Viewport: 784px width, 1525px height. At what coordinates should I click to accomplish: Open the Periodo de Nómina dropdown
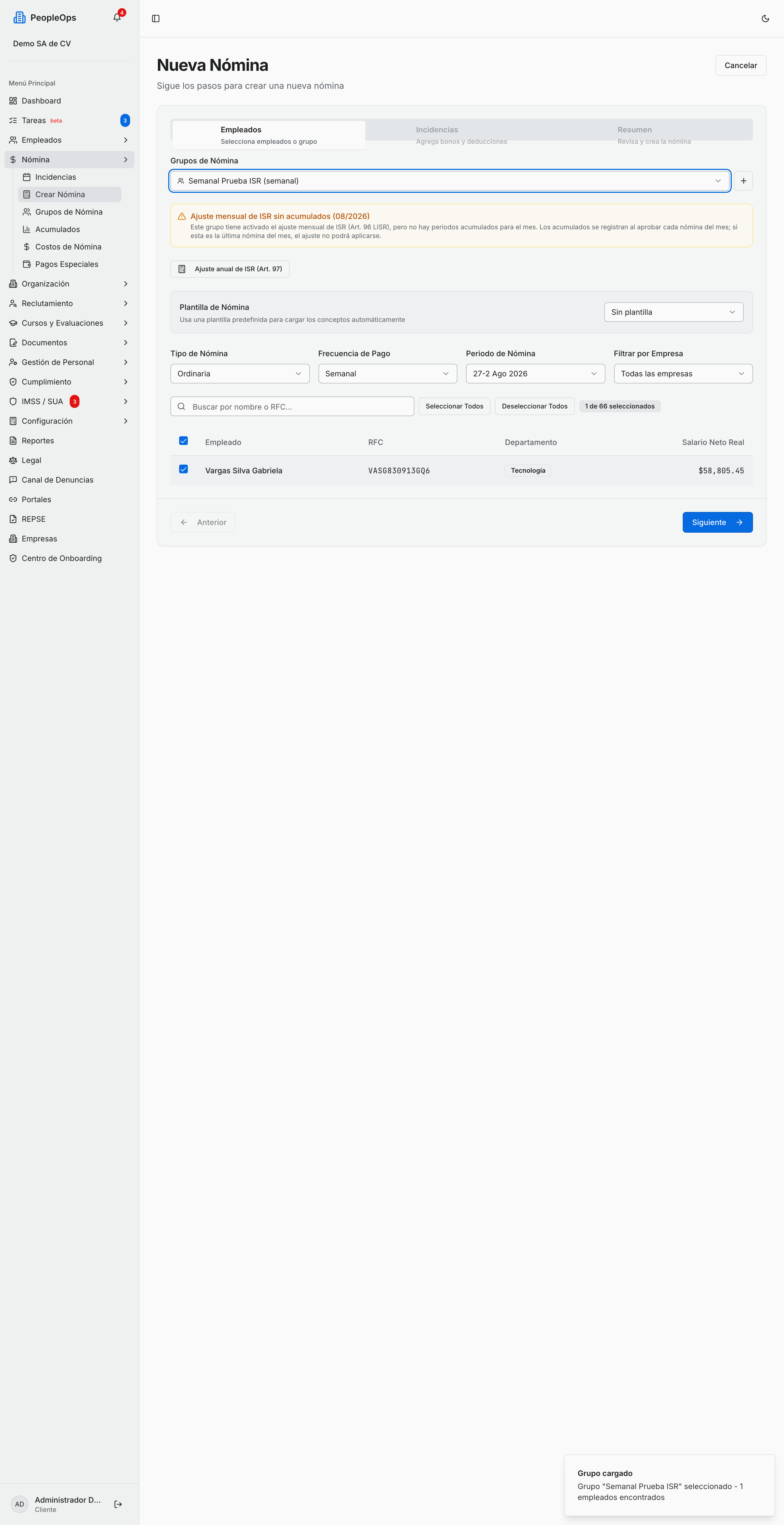click(x=535, y=374)
